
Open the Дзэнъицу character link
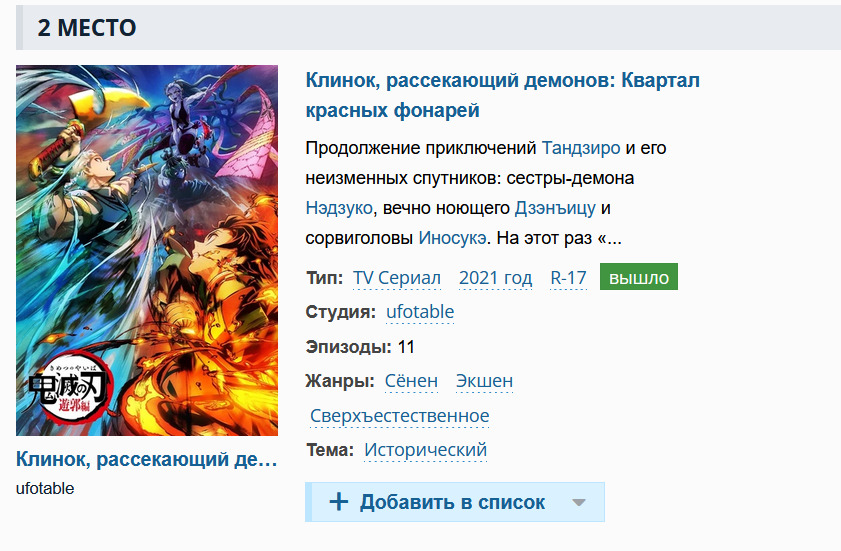555,208
